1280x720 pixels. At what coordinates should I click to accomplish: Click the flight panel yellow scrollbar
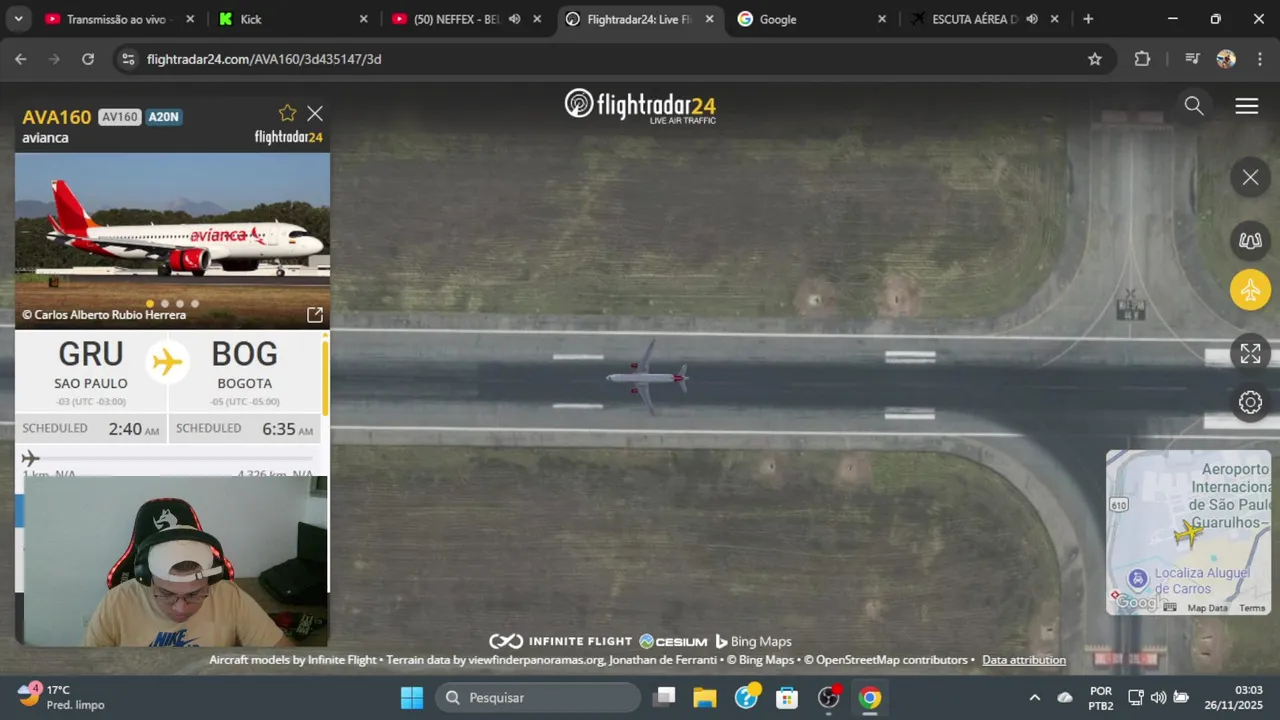tap(324, 377)
